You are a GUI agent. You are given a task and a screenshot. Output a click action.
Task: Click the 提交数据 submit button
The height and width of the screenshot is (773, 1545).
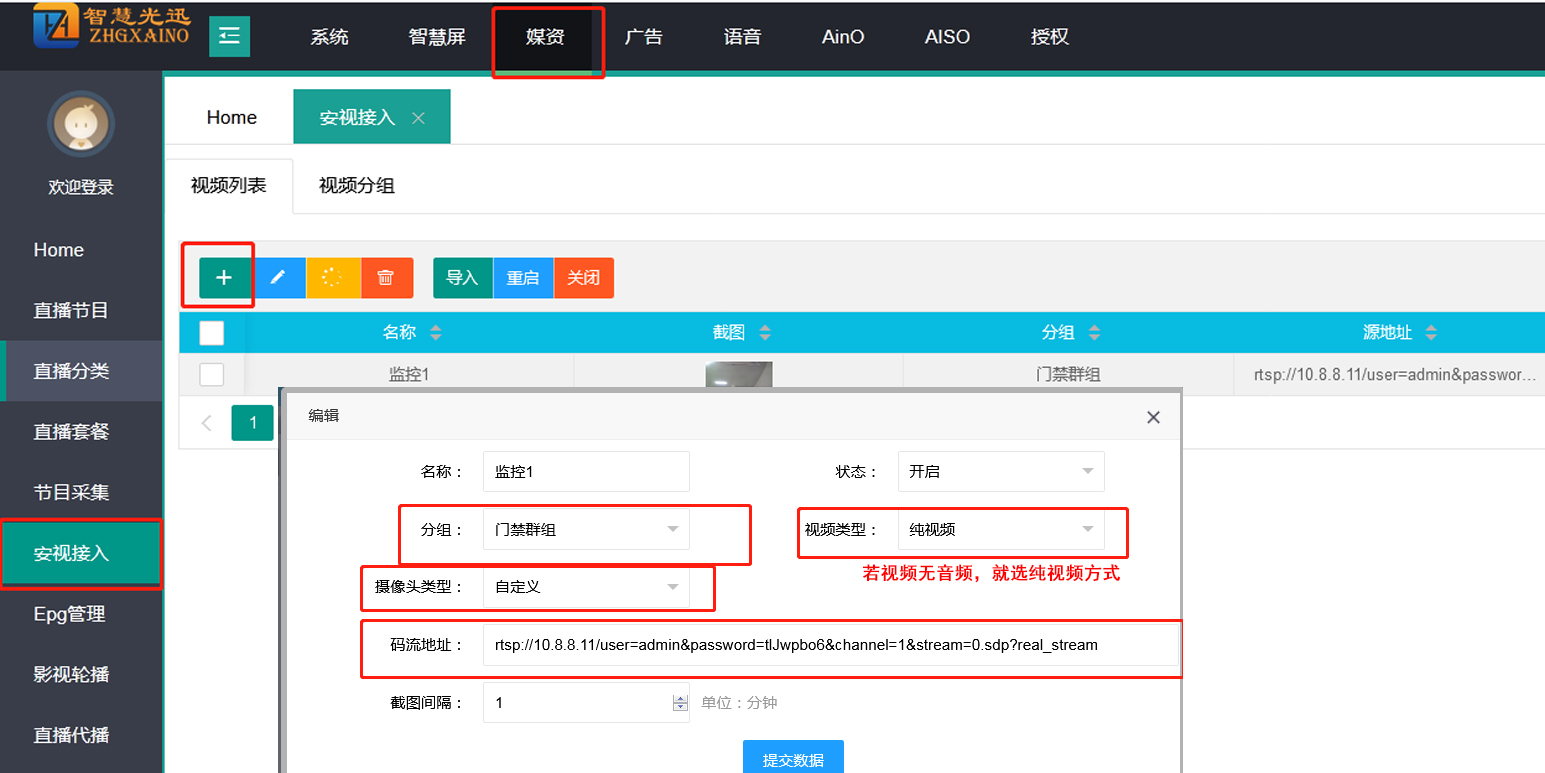pos(793,759)
